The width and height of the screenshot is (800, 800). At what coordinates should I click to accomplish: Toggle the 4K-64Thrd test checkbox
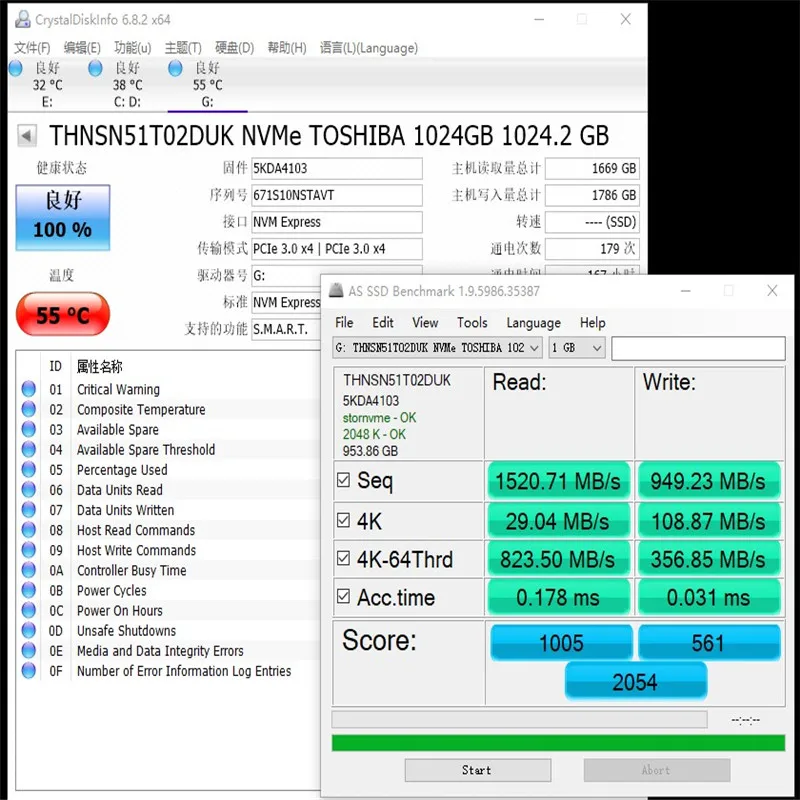pyautogui.click(x=342, y=559)
